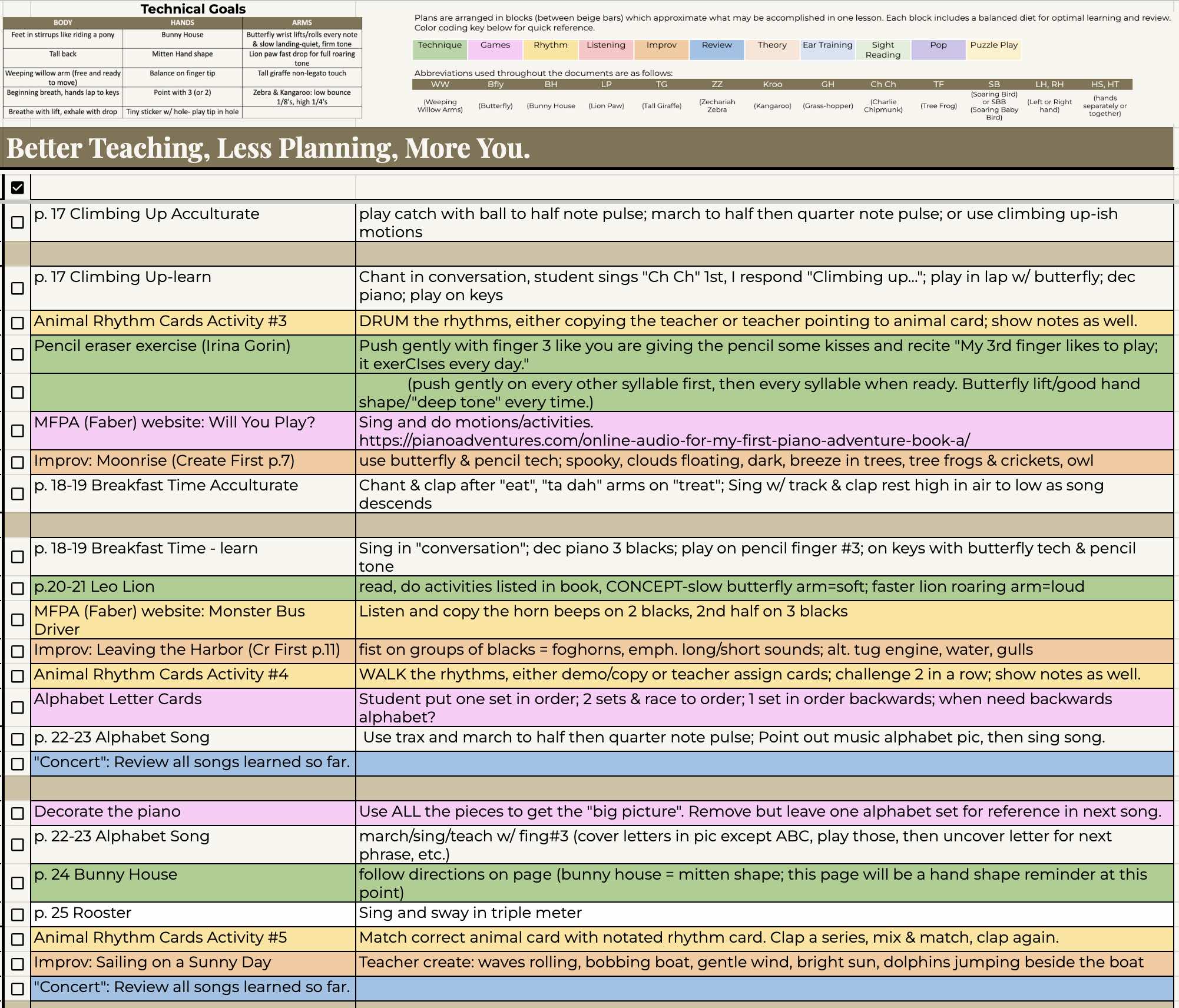Select the 'Better Teaching, Less Planning' banner
The image size is (1179, 1008).
point(269,148)
